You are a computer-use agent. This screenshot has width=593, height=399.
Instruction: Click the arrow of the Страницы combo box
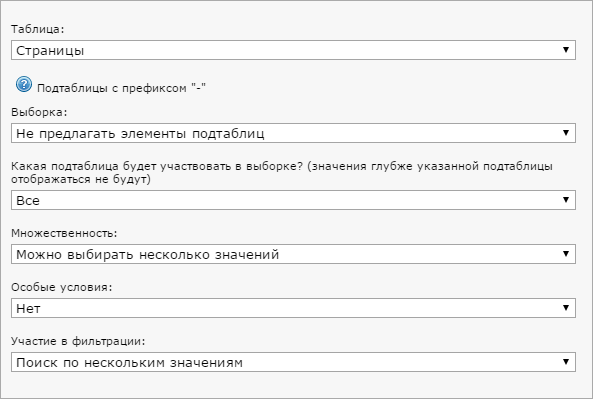566,50
